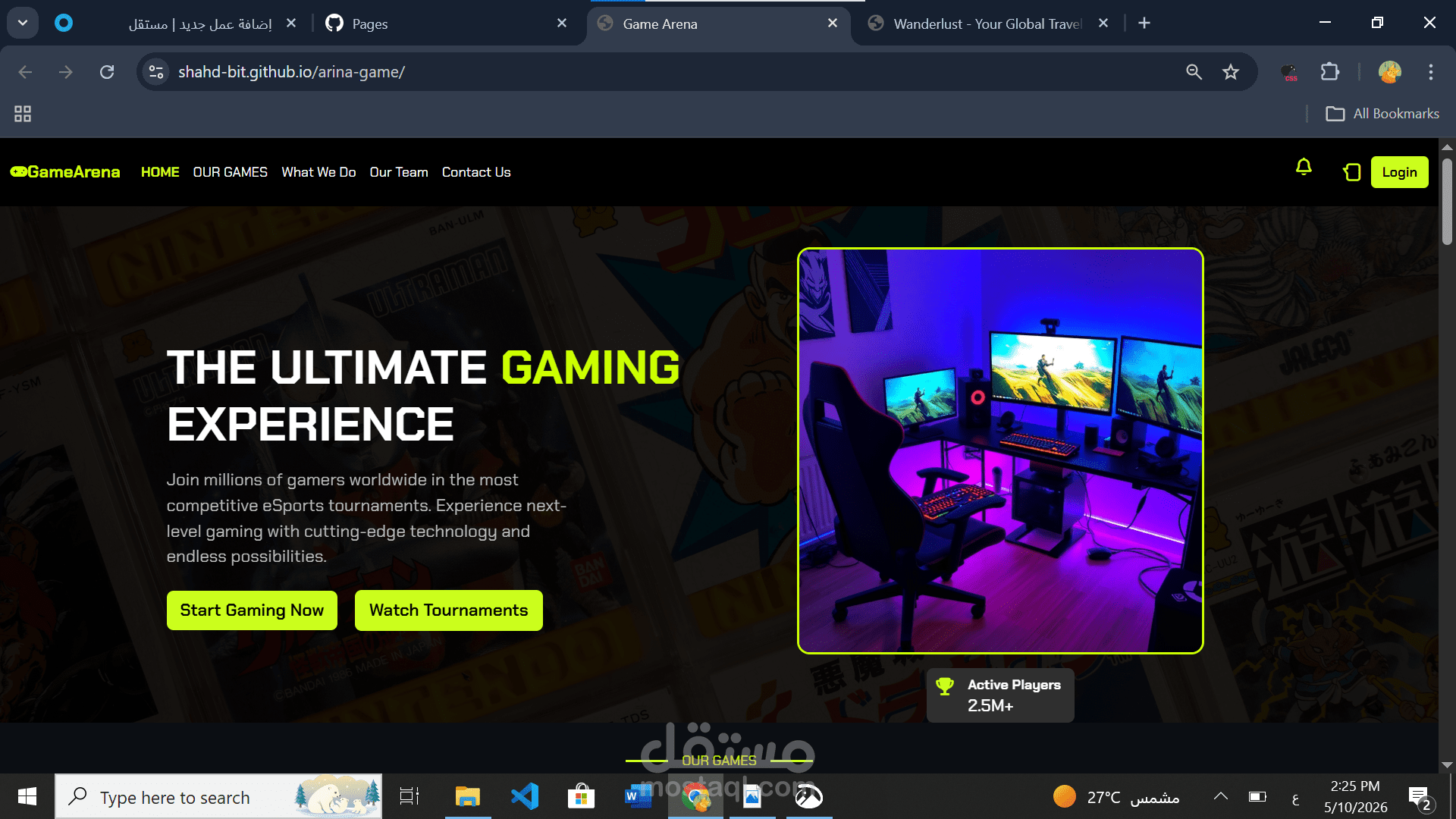The image size is (1456, 819).
Task: Click the gaming setup hero image
Action: coord(1000,450)
